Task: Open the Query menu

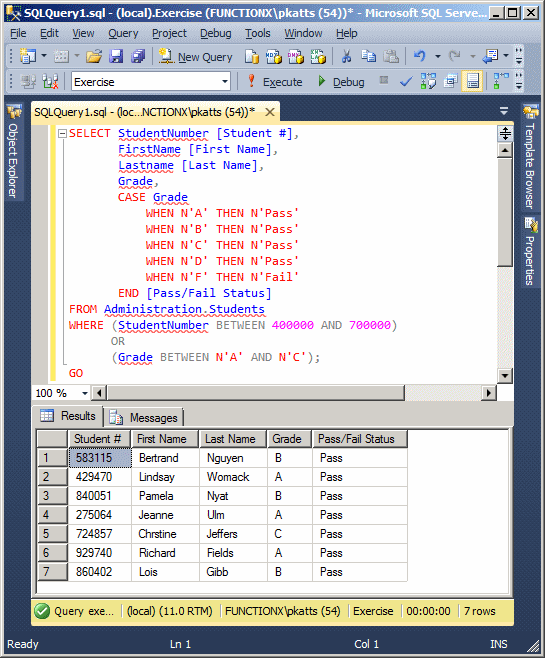Action: point(123,33)
